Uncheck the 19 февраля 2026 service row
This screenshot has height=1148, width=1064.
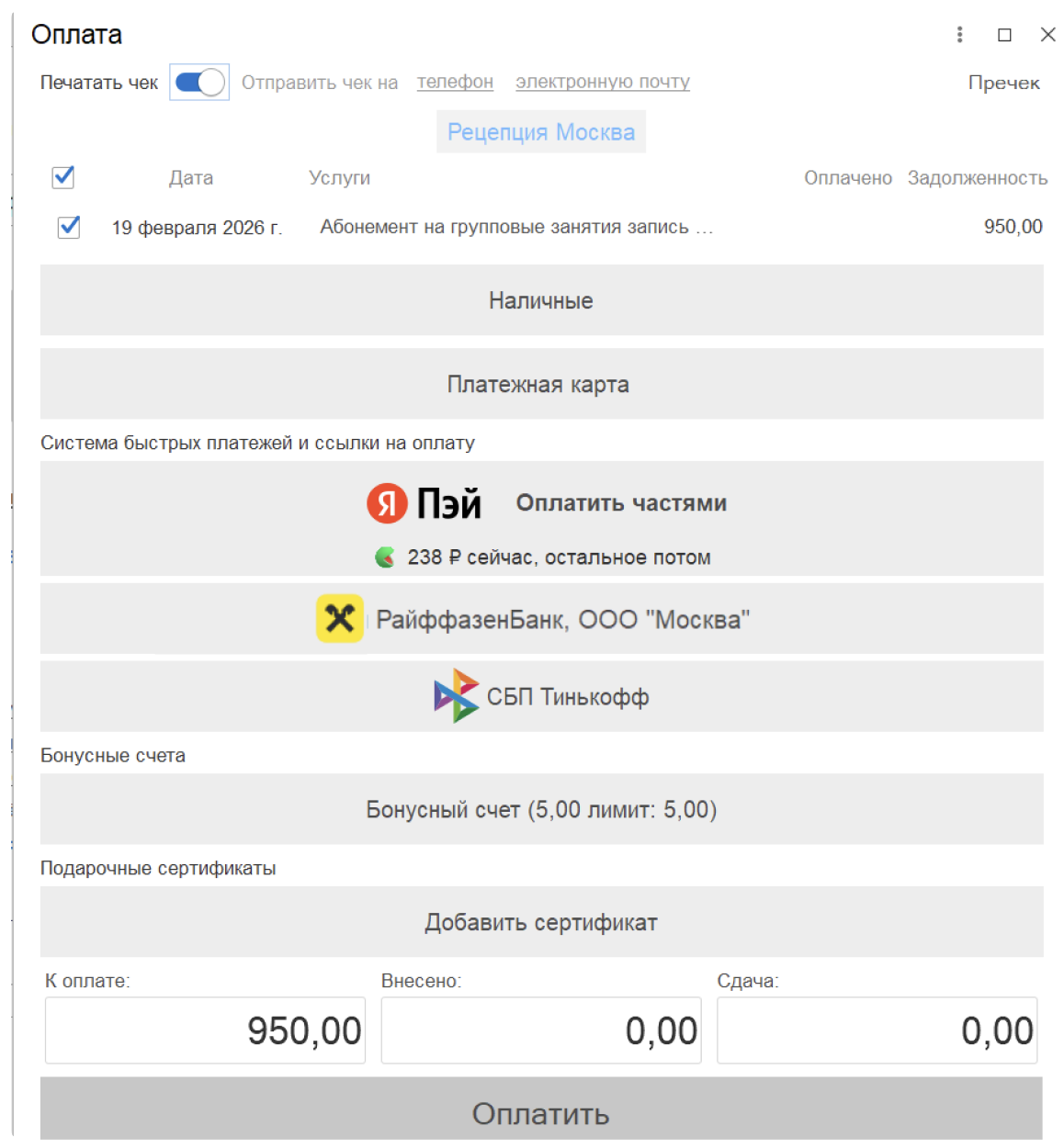(x=69, y=227)
